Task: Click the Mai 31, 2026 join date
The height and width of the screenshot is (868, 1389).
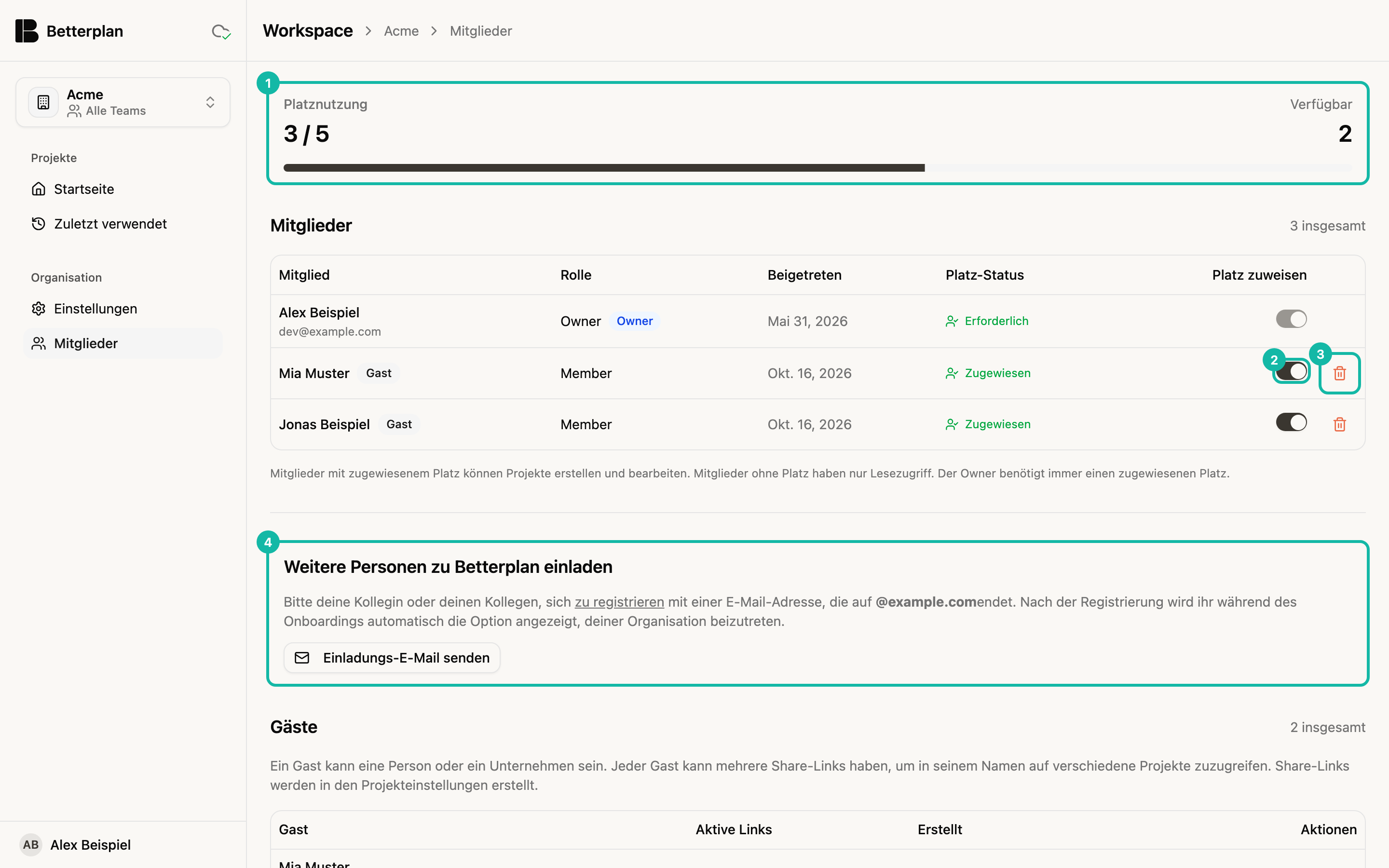Action: (x=807, y=322)
